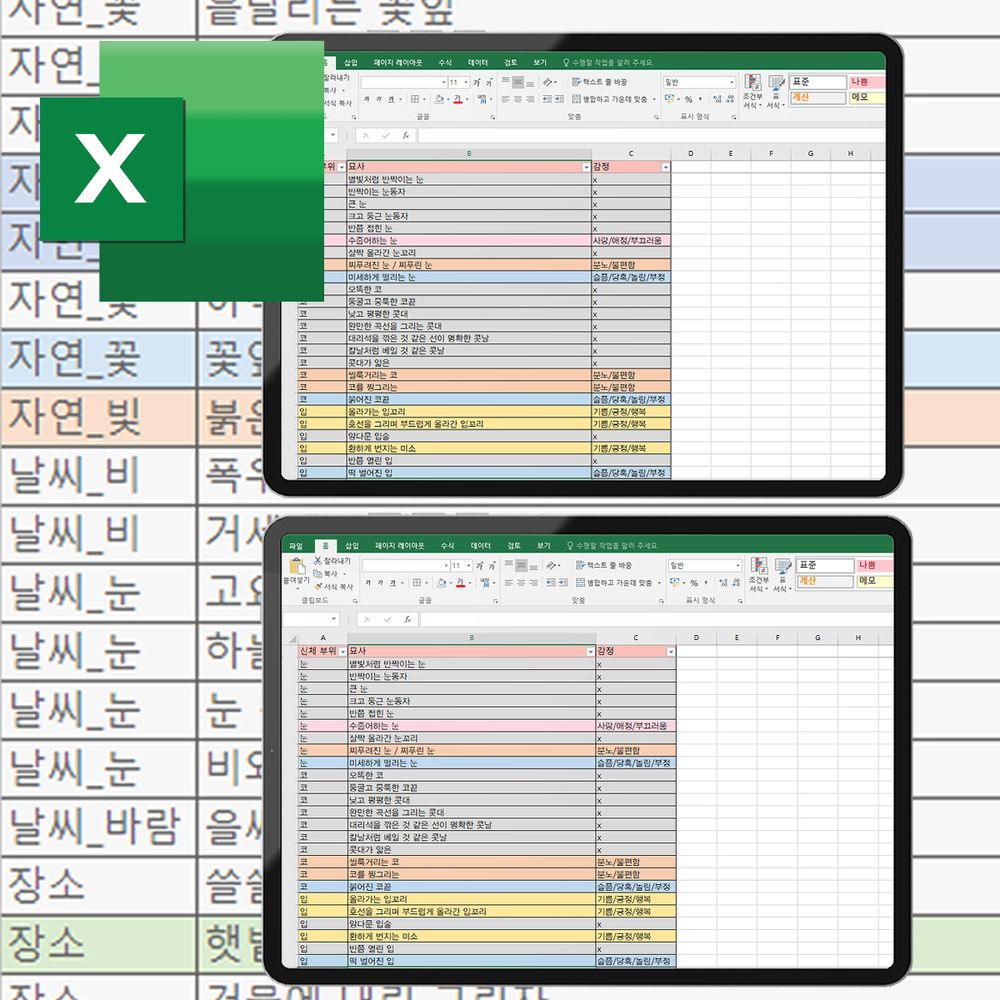Viewport: 1000px width, 1000px height.
Task: Click Decrease Decimal in lower Excel window
Action: (736, 583)
